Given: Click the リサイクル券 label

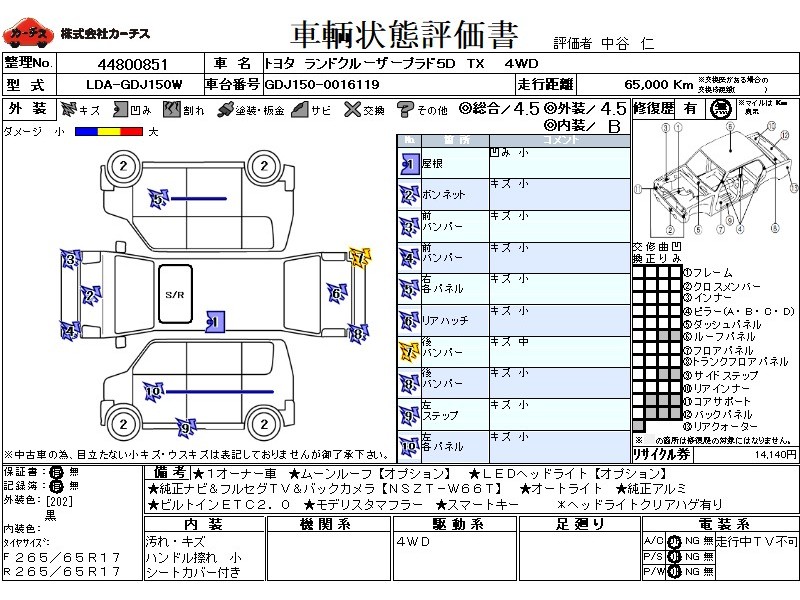Looking at the screenshot, I should tap(662, 454).
